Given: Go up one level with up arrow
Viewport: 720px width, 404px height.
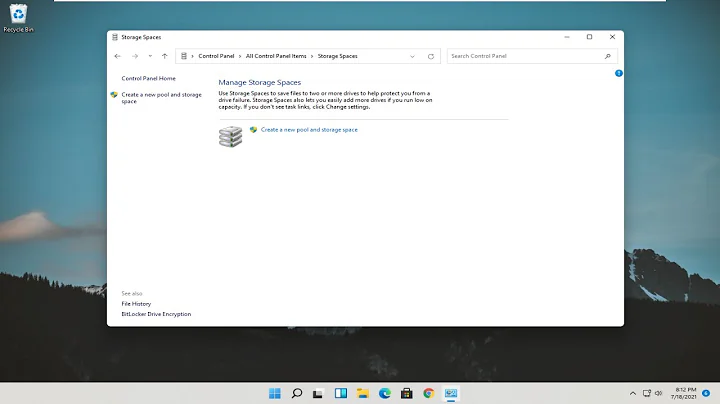Looking at the screenshot, I should [164, 56].
